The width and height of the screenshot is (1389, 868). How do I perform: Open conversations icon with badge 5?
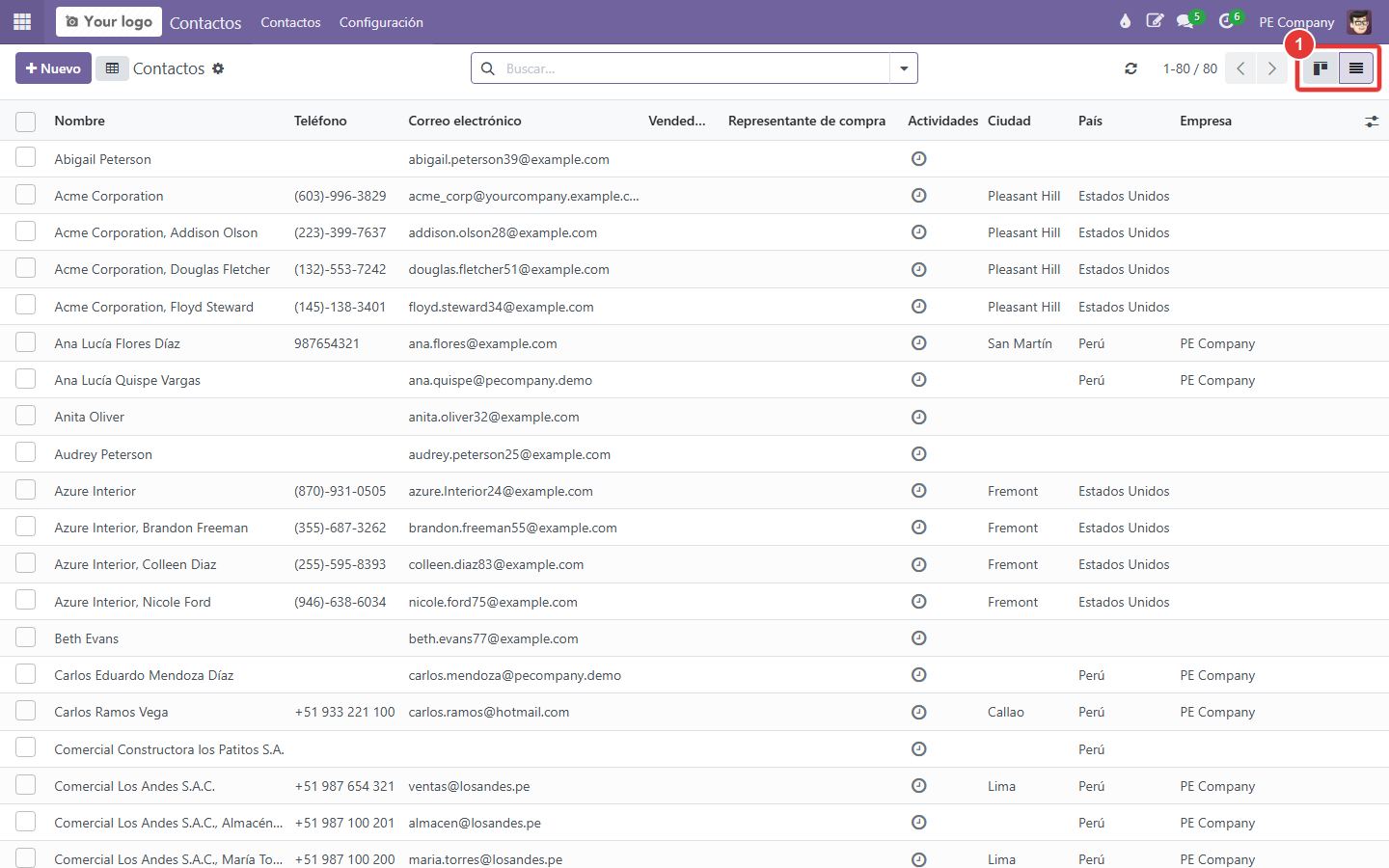click(x=1185, y=21)
